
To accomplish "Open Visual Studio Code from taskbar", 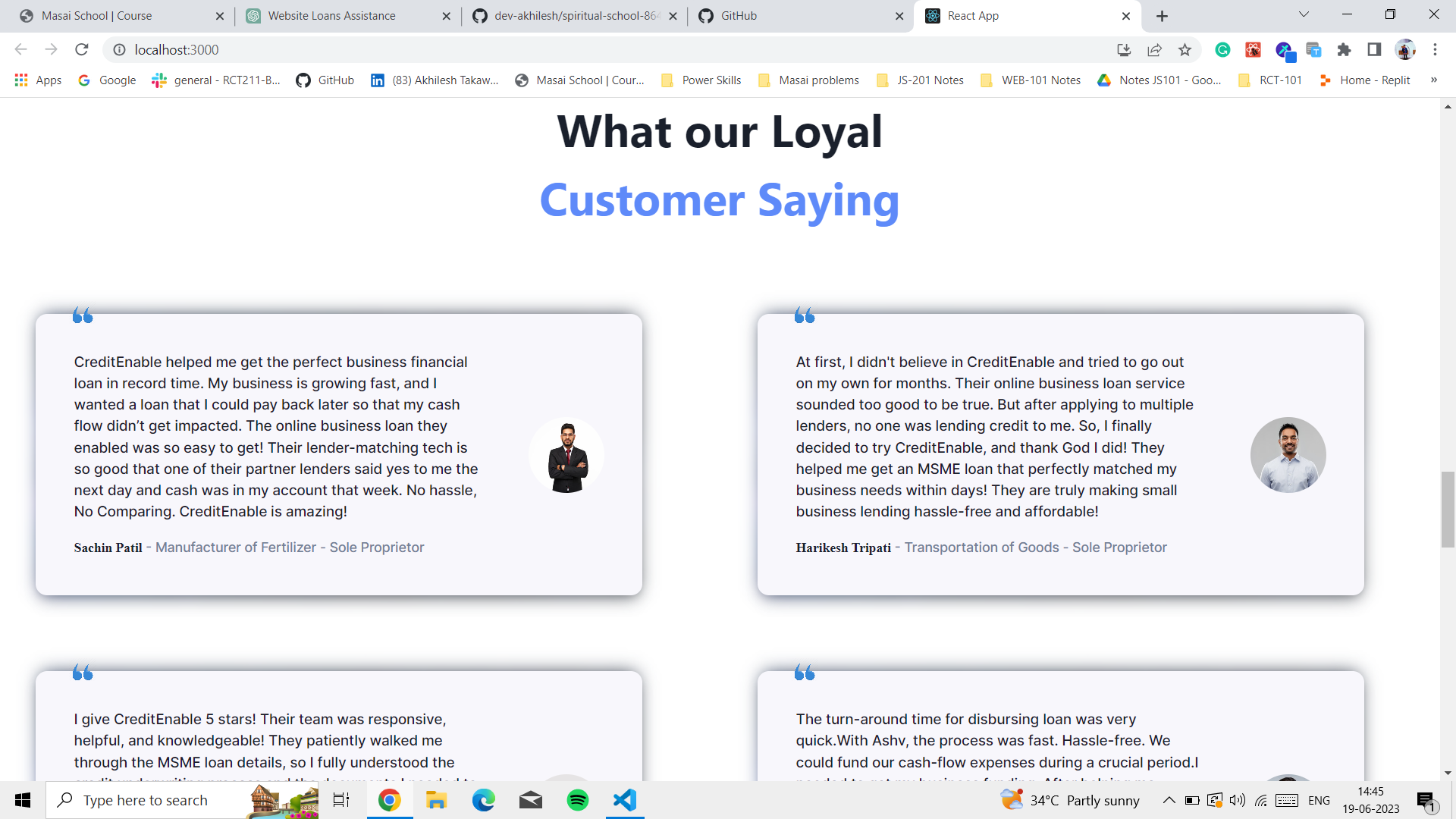I will tap(625, 800).
